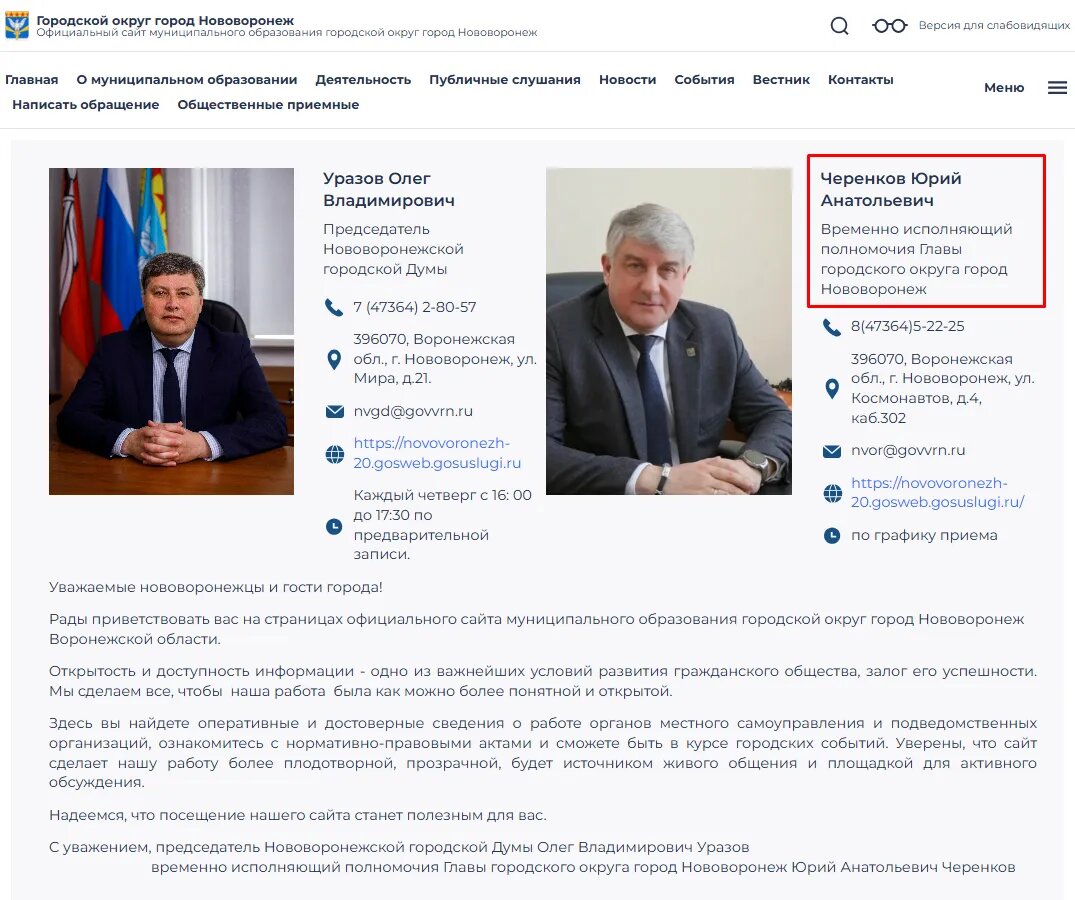Viewport: 1075px width, 900px height.
Task: Click location pin icon beside ул. Космонавтов address
Action: [832, 389]
